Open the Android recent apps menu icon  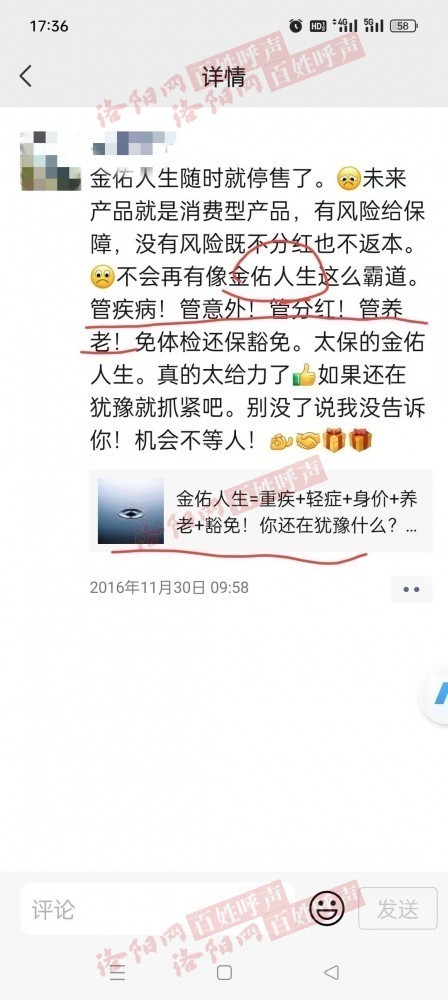tap(117, 973)
